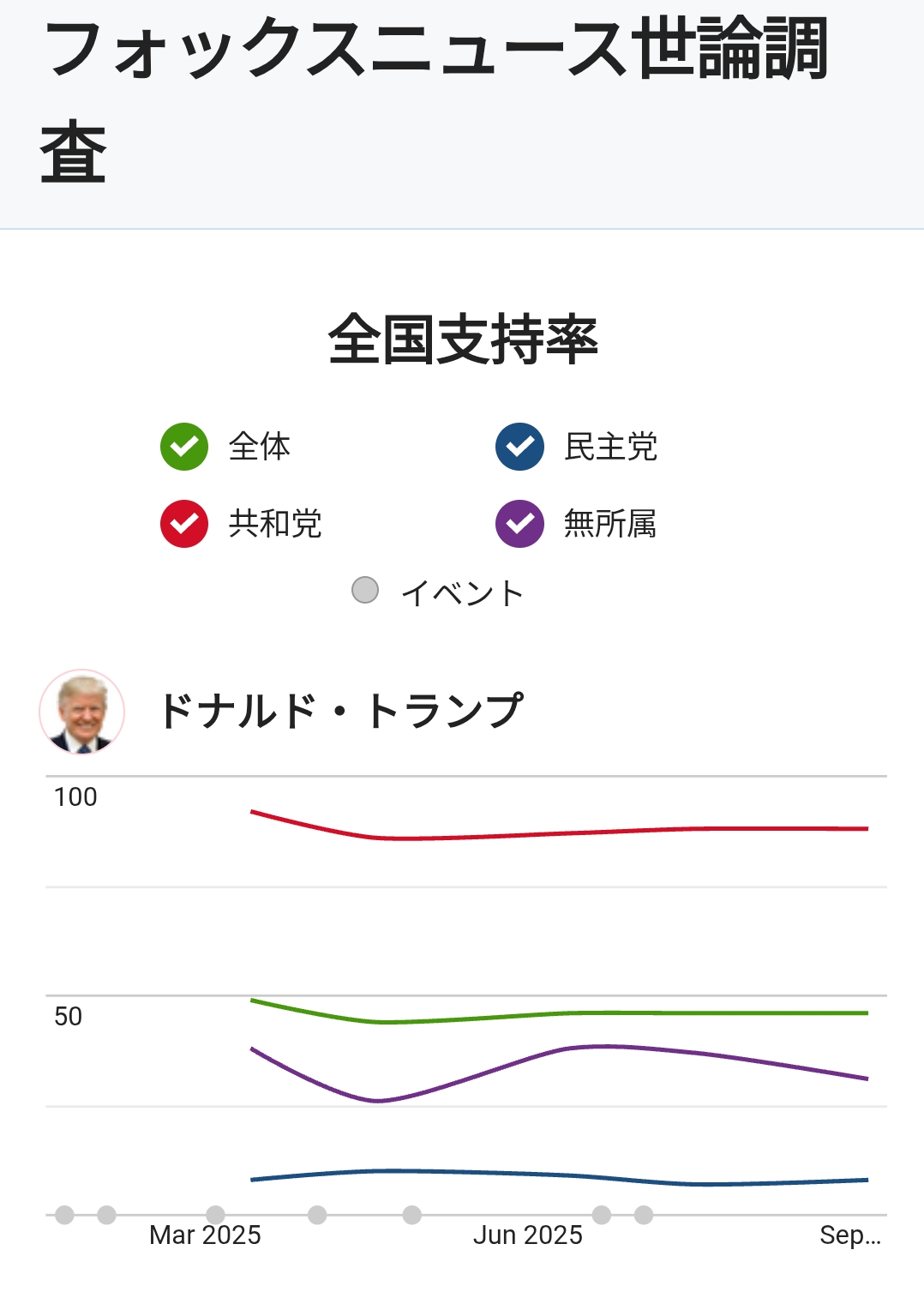Click the fourth event dot on timeline
Image resolution: width=924 pixels, height=1310 pixels.
(317, 1215)
